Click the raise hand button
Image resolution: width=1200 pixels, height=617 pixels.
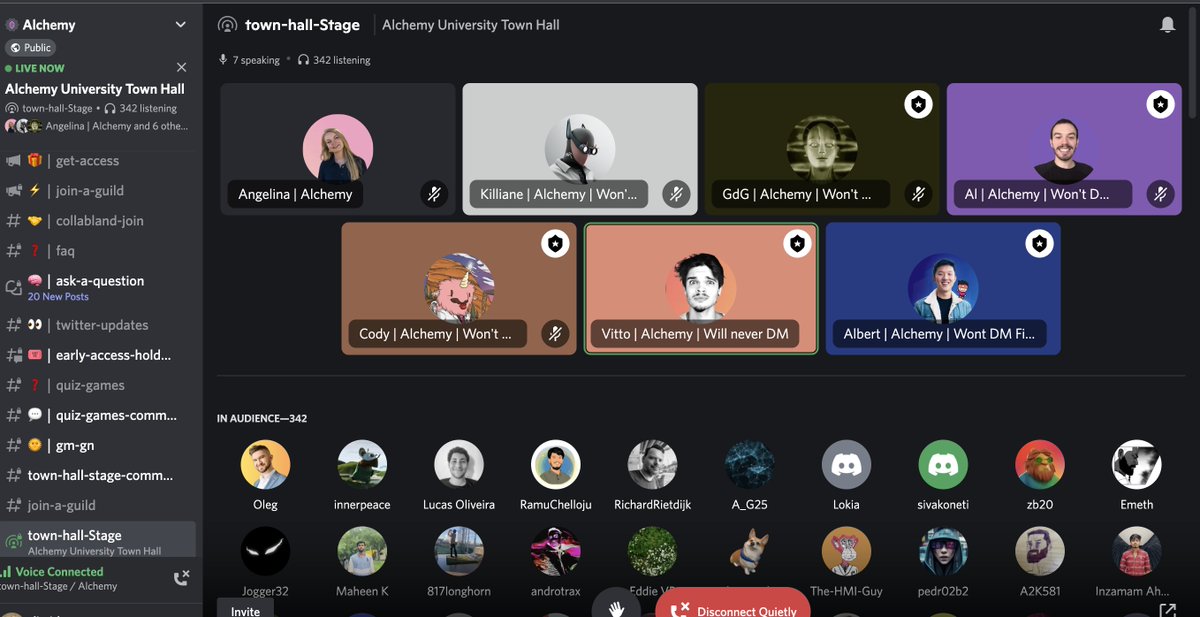coord(617,604)
